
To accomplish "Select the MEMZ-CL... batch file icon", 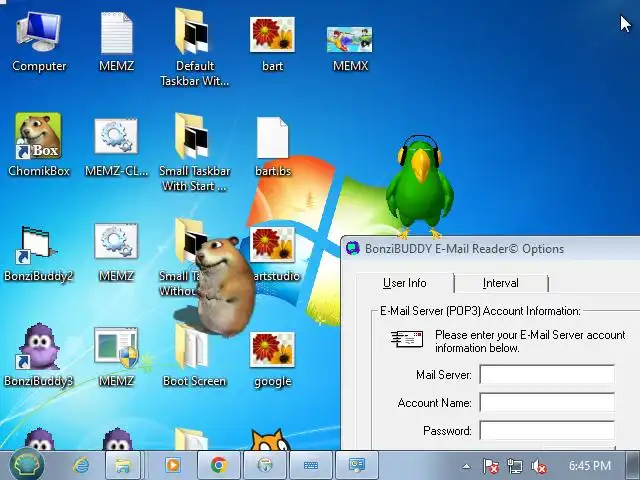I will [116, 147].
